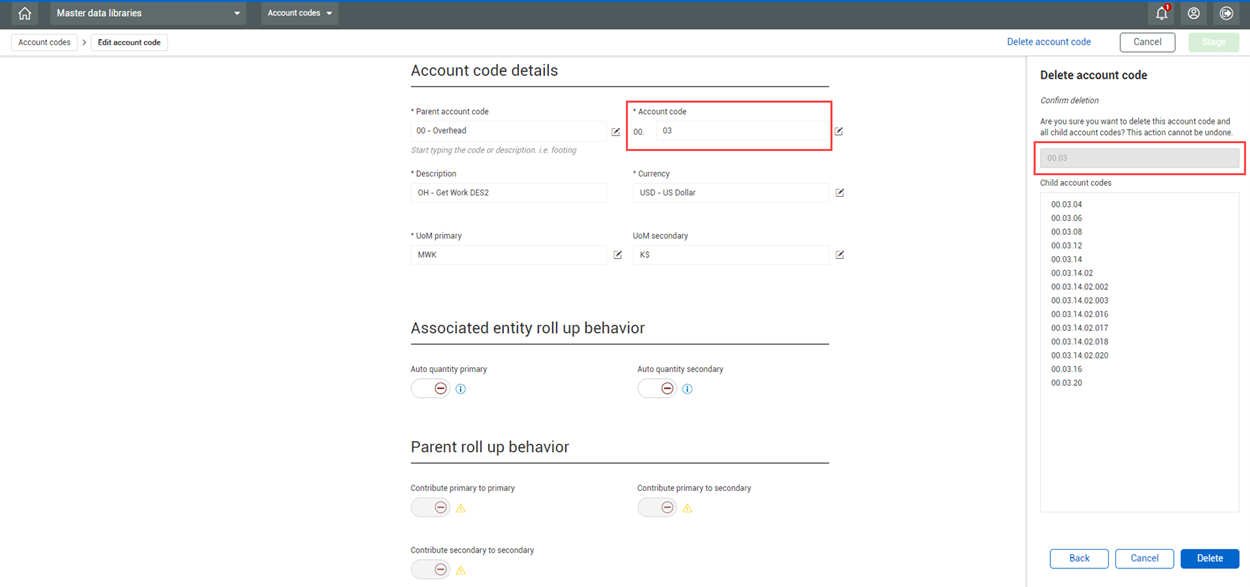Click Back in the delete panel
The height and width of the screenshot is (587, 1250).
[1079, 558]
